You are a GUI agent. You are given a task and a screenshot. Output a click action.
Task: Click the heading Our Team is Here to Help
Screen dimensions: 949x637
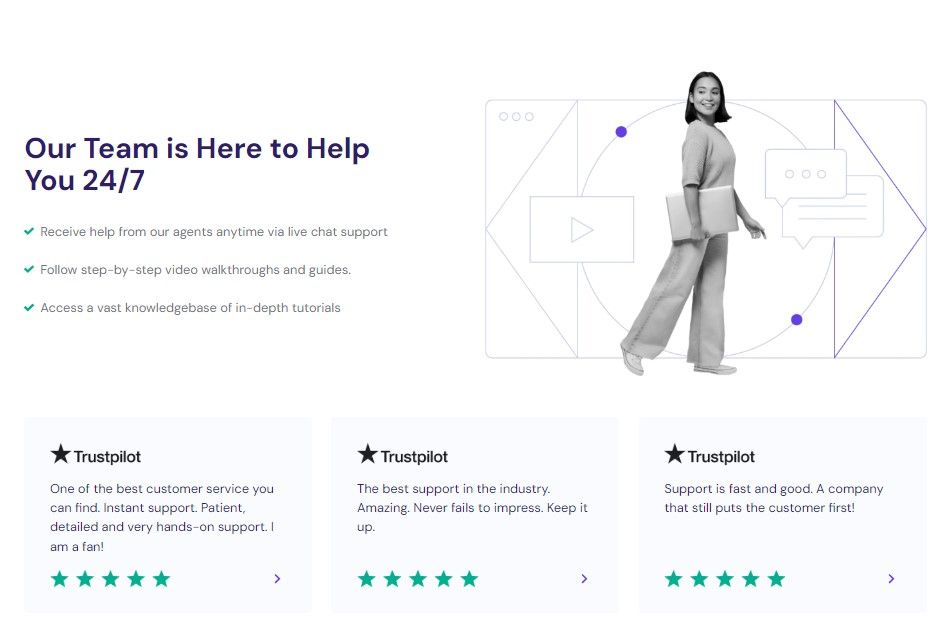197,164
